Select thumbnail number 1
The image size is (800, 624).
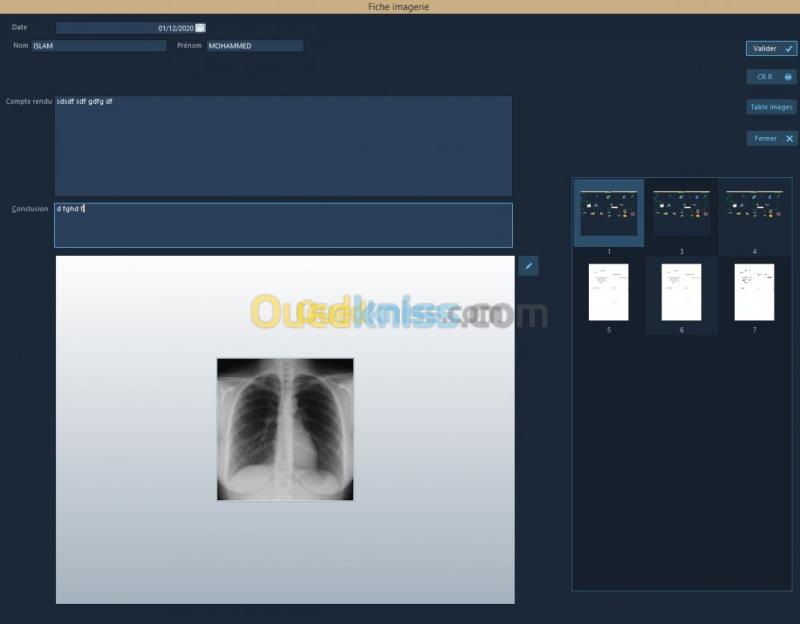pyautogui.click(x=609, y=213)
